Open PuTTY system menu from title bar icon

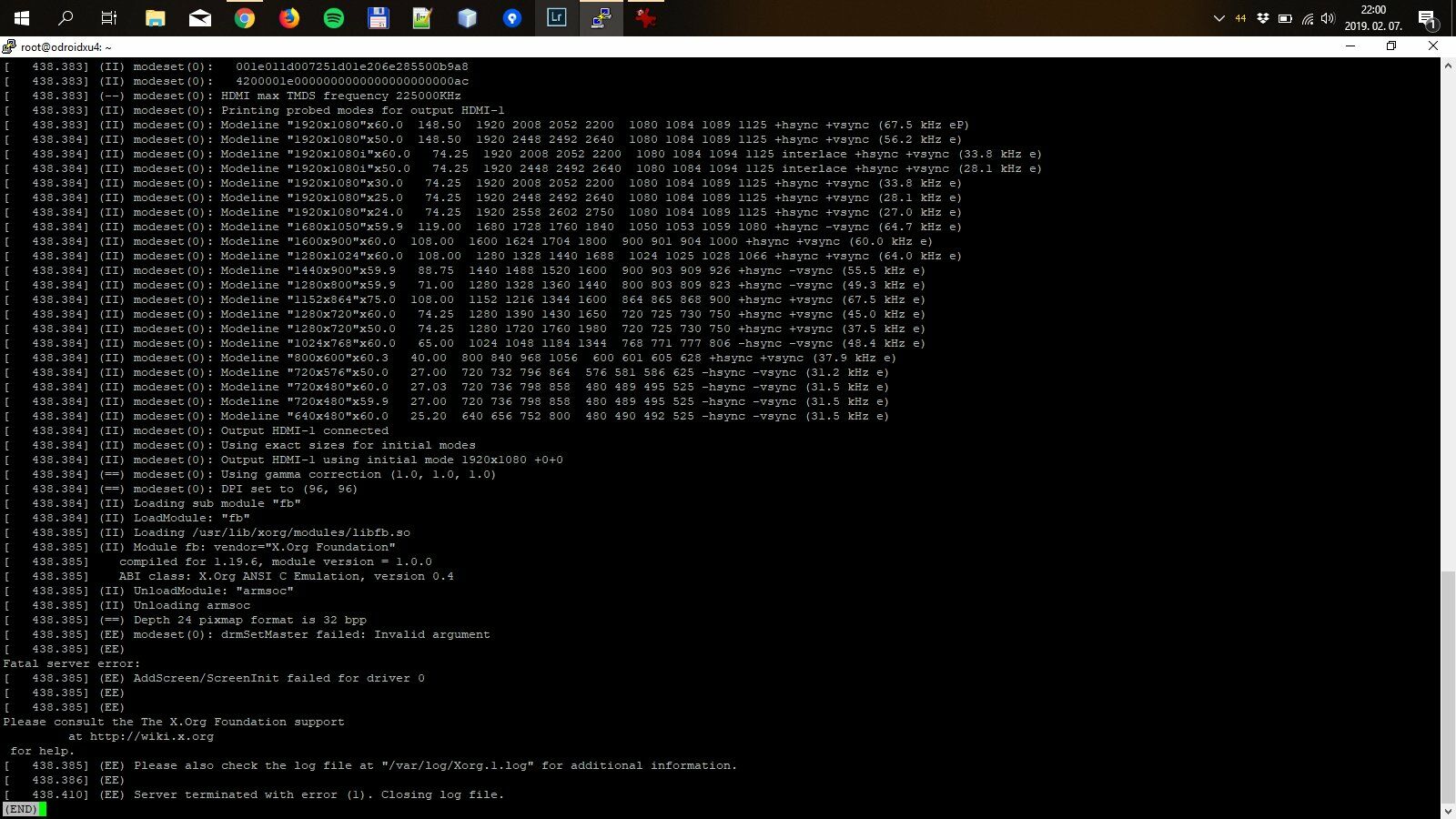pyautogui.click(x=9, y=46)
